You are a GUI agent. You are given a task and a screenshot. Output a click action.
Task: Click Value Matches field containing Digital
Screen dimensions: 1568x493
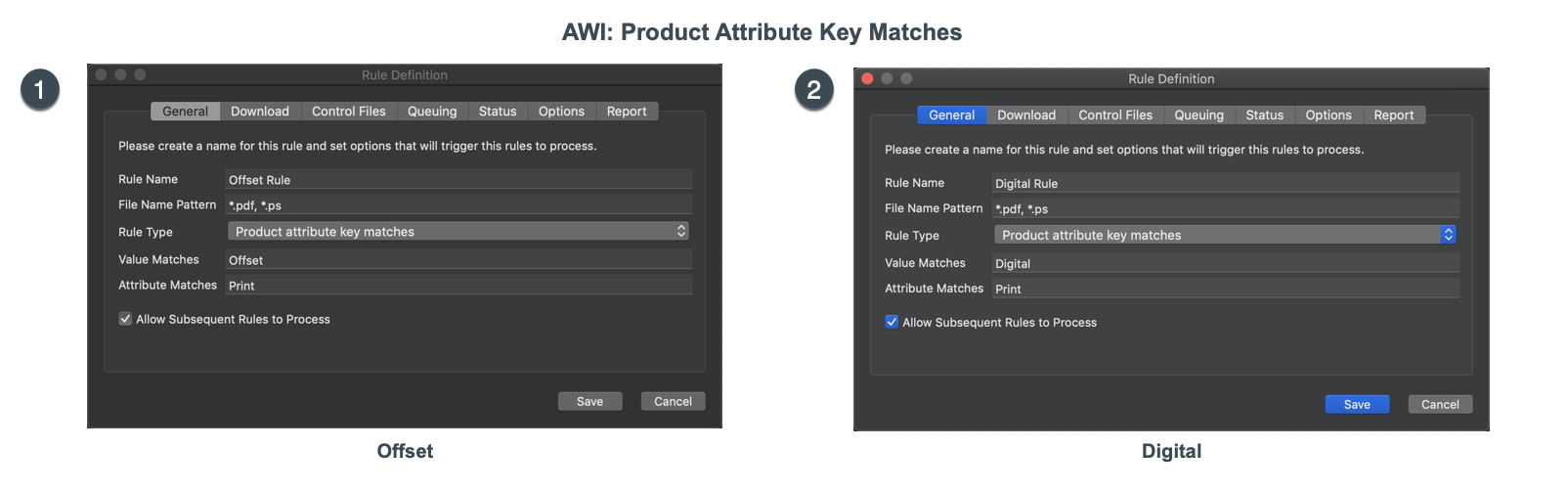1226,263
